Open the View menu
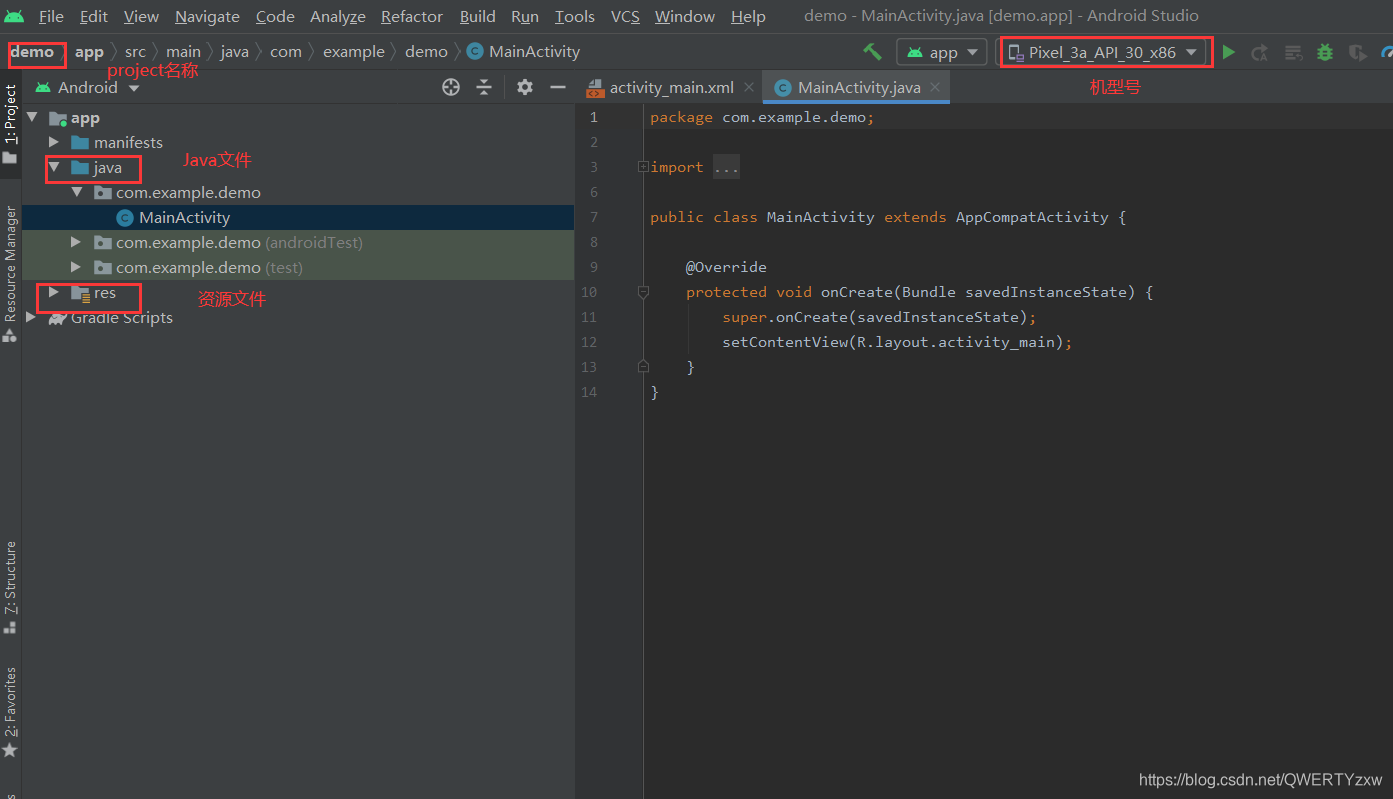The image size is (1393, 799). pyautogui.click(x=141, y=16)
